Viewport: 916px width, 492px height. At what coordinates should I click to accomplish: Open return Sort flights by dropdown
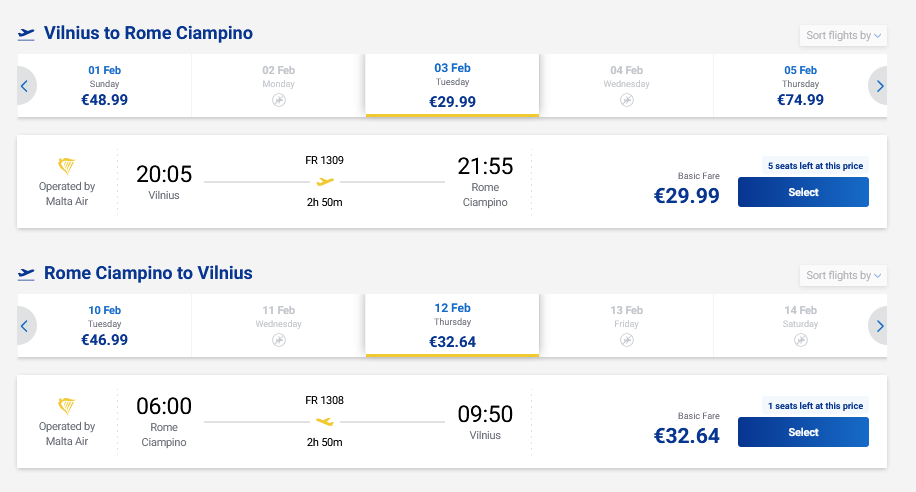(844, 275)
